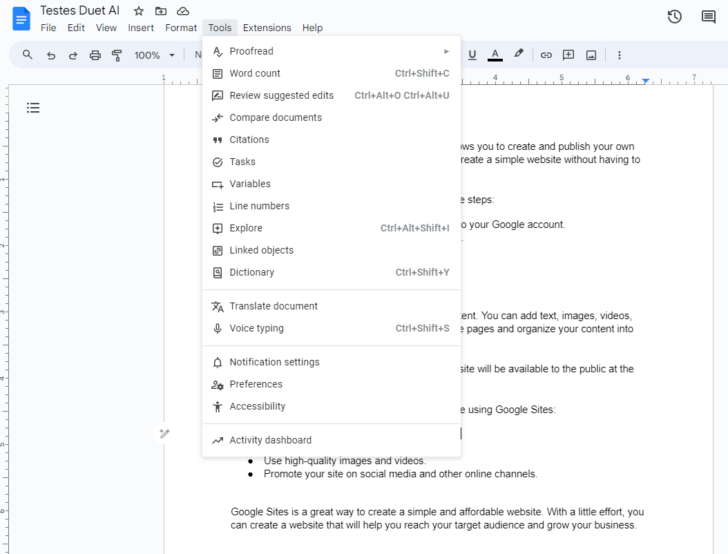Open Accessibility settings

(332, 406)
